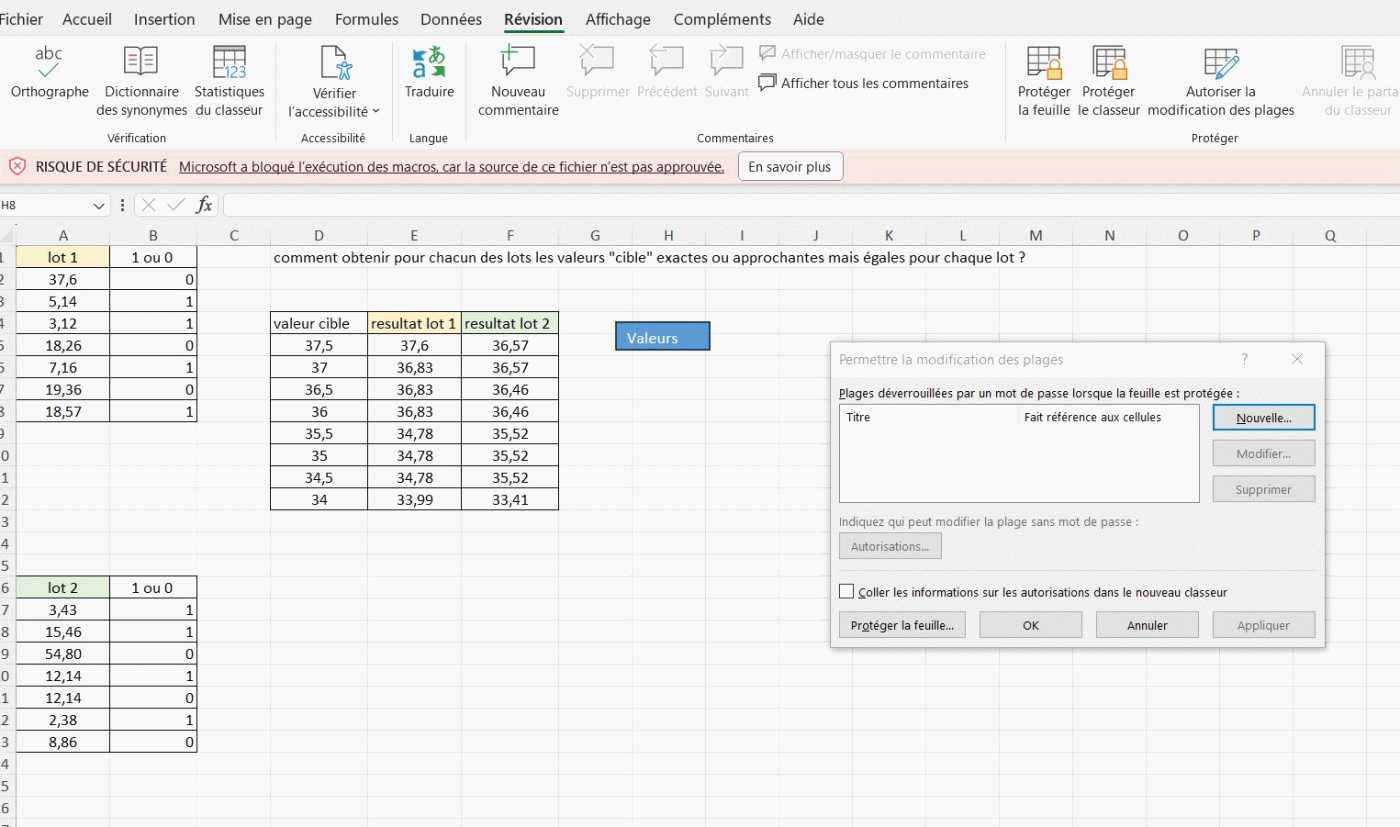Click Autoriser la modification des plages
Image resolution: width=1400 pixels, height=827 pixels.
click(x=1221, y=62)
